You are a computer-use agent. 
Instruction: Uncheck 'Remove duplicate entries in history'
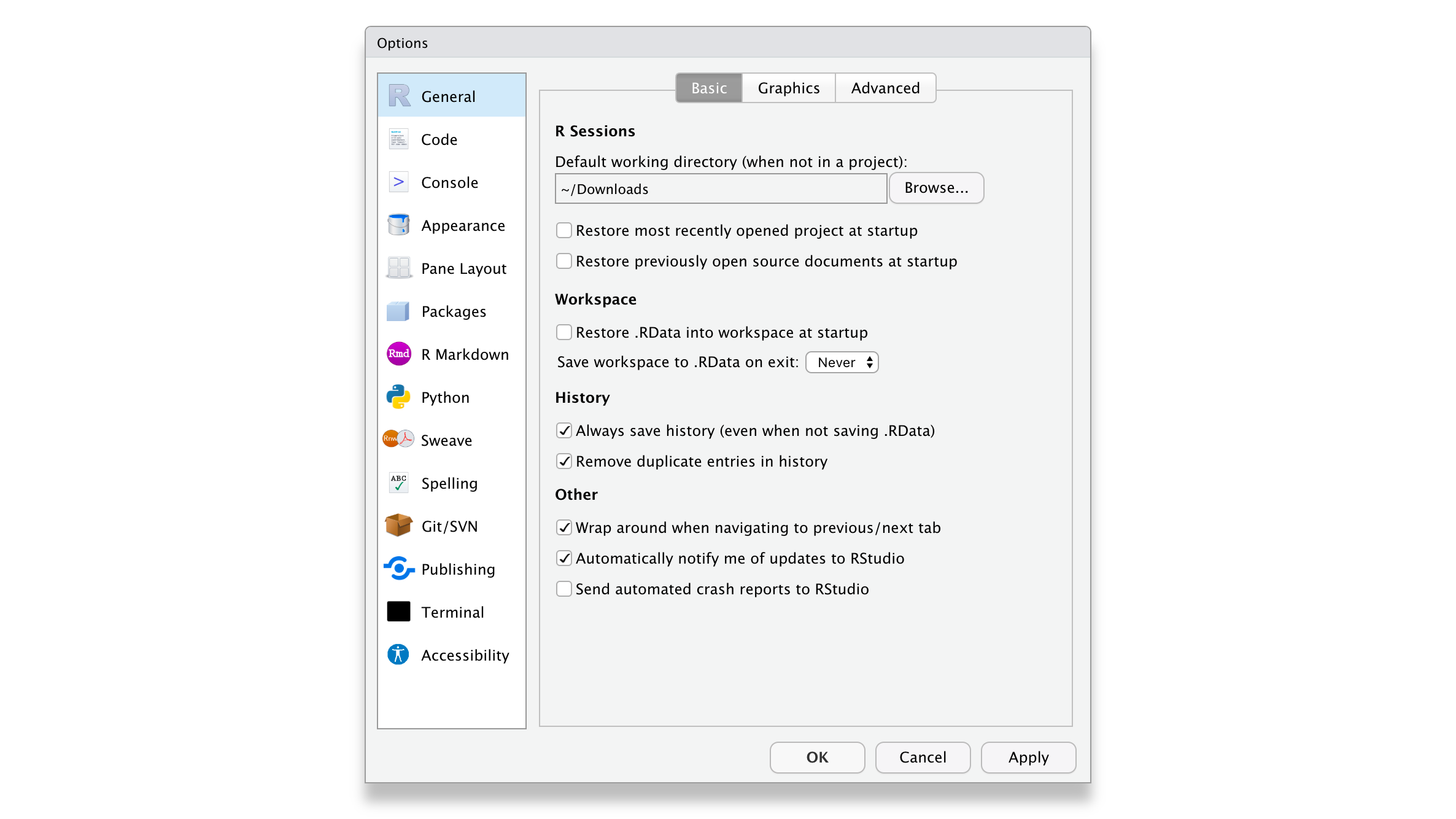point(563,460)
